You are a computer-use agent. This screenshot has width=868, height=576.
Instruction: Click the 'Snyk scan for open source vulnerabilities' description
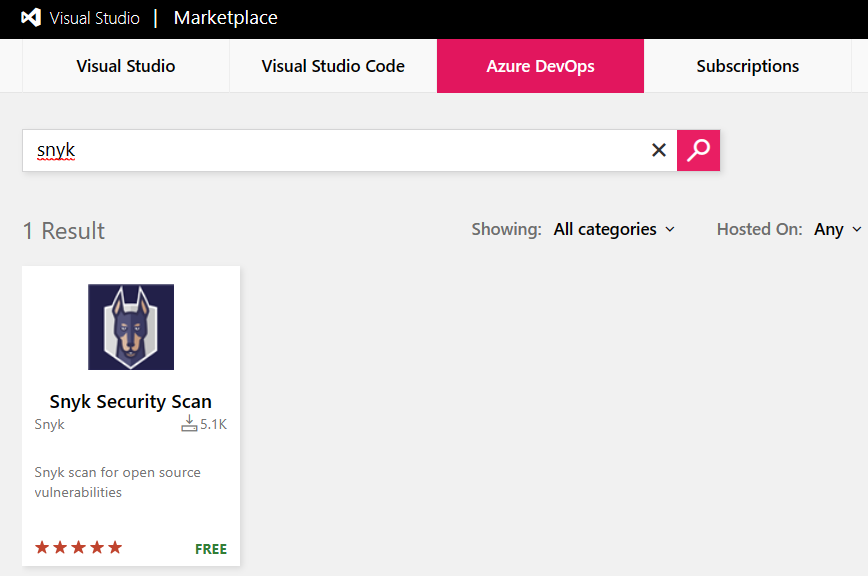(117, 482)
